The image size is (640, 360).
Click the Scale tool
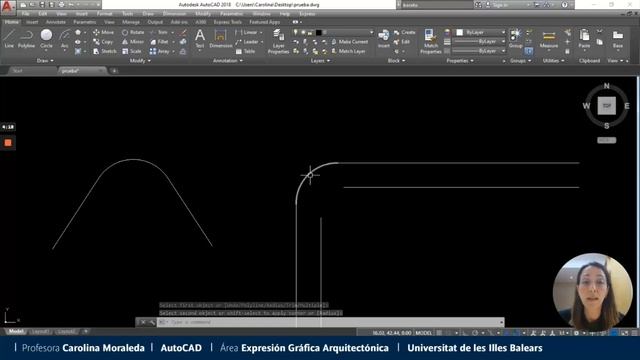click(131, 51)
